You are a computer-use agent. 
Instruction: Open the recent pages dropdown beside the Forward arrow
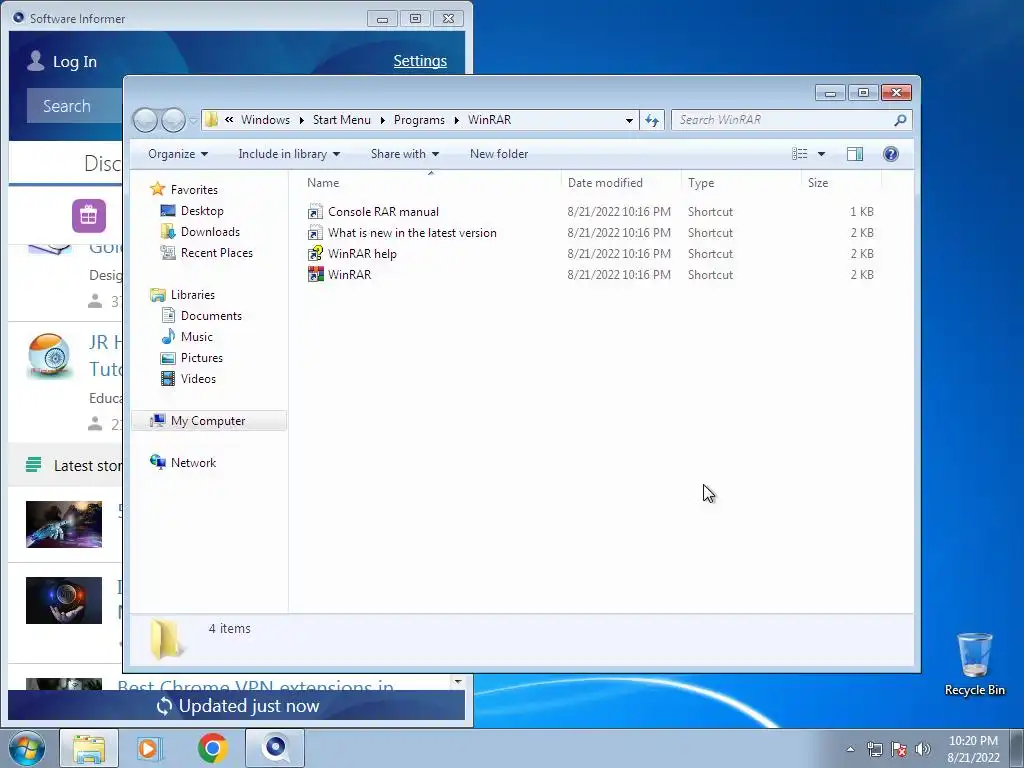click(193, 121)
